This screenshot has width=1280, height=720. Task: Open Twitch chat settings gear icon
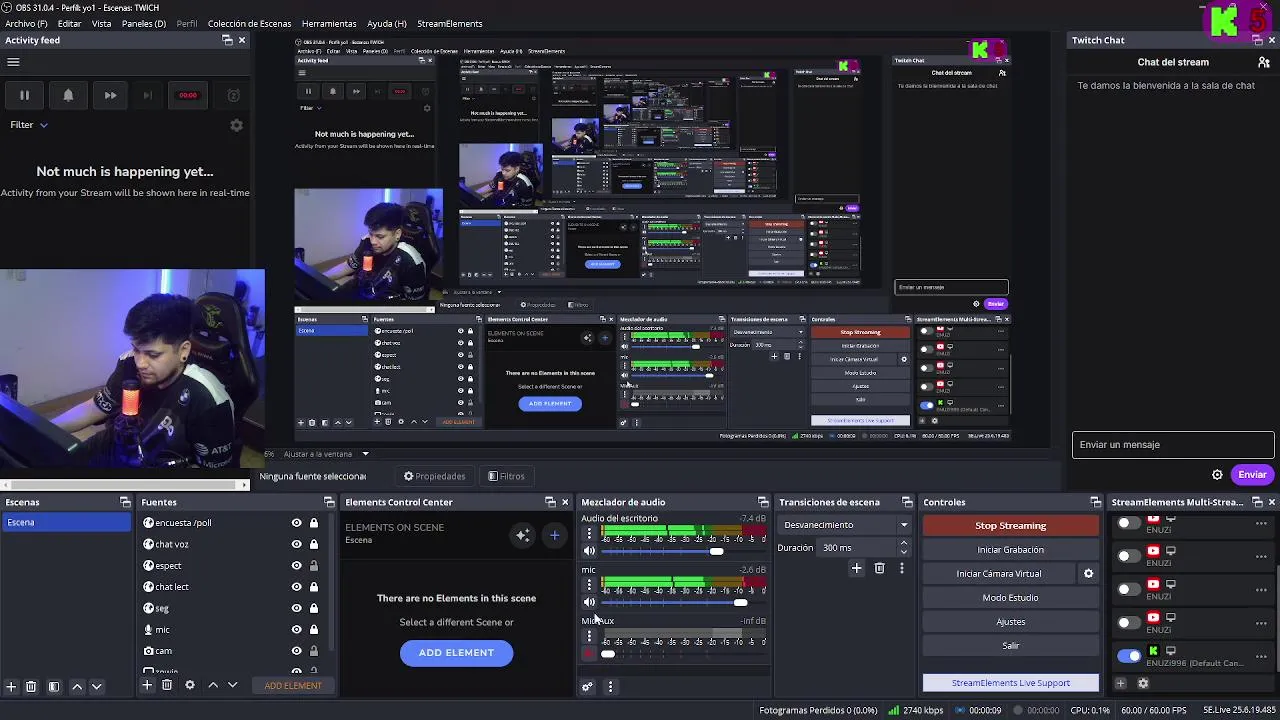(1217, 475)
